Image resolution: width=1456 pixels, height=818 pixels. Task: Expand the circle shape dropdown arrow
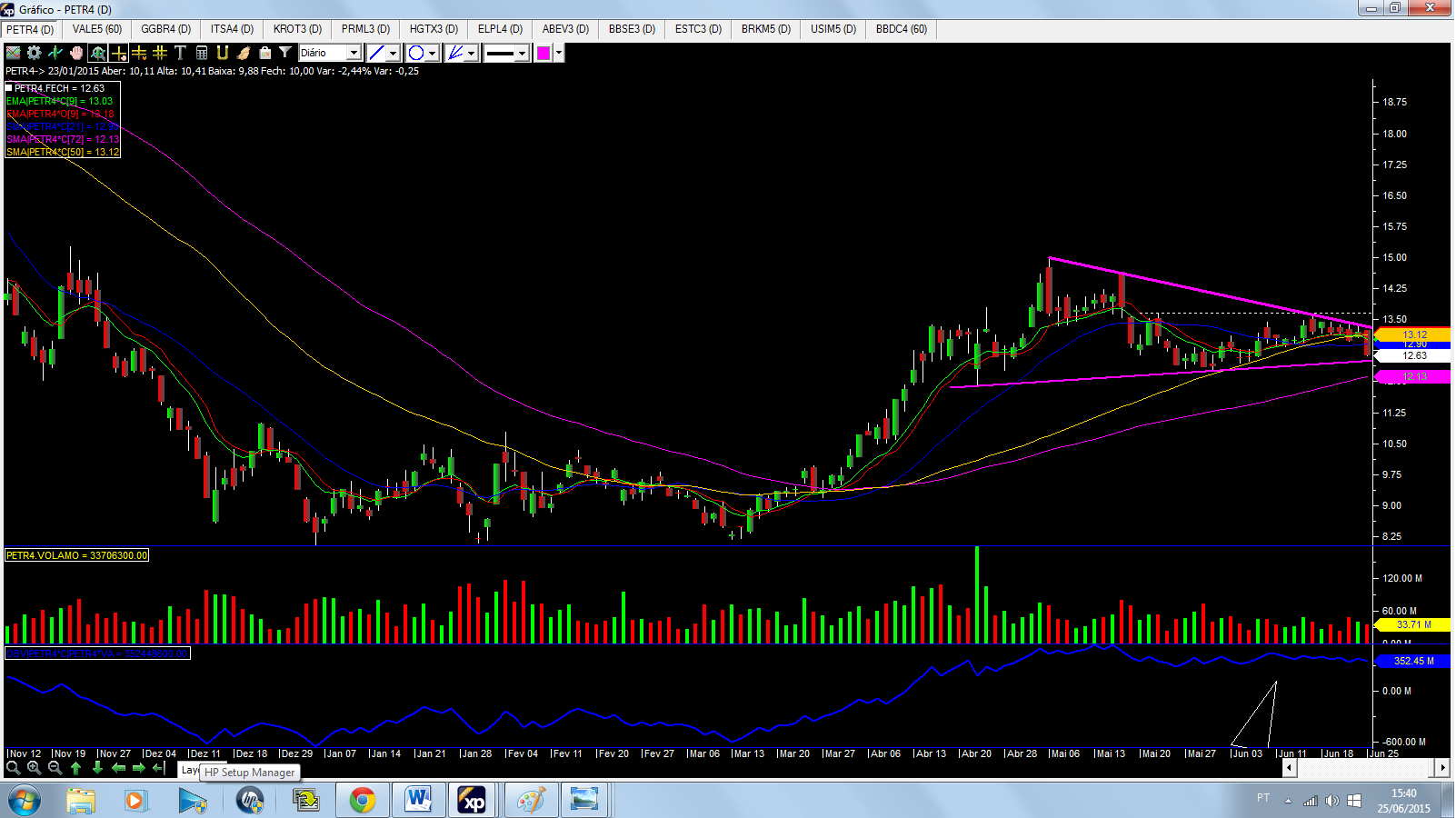coord(433,53)
